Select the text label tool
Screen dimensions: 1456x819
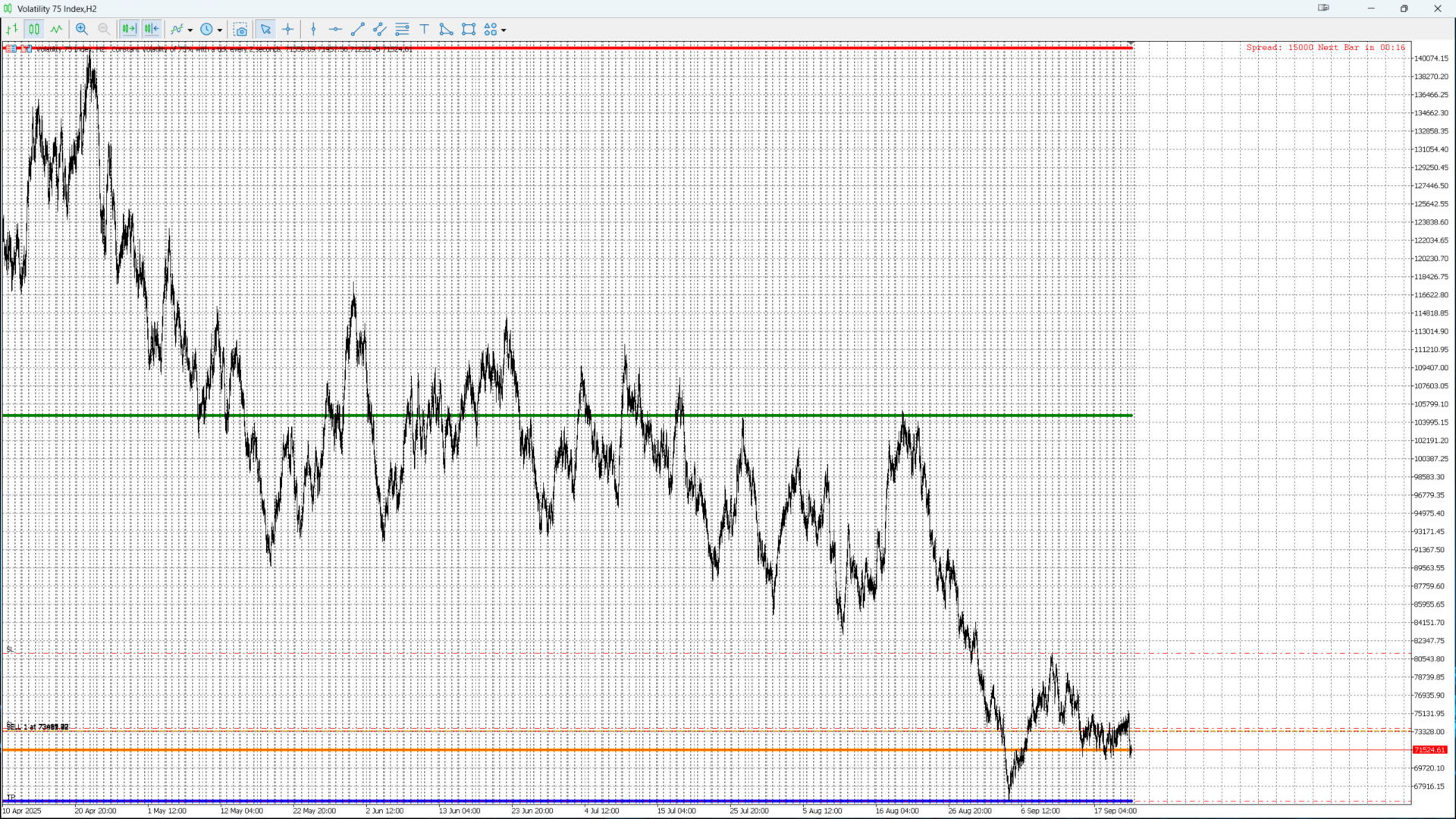425,29
